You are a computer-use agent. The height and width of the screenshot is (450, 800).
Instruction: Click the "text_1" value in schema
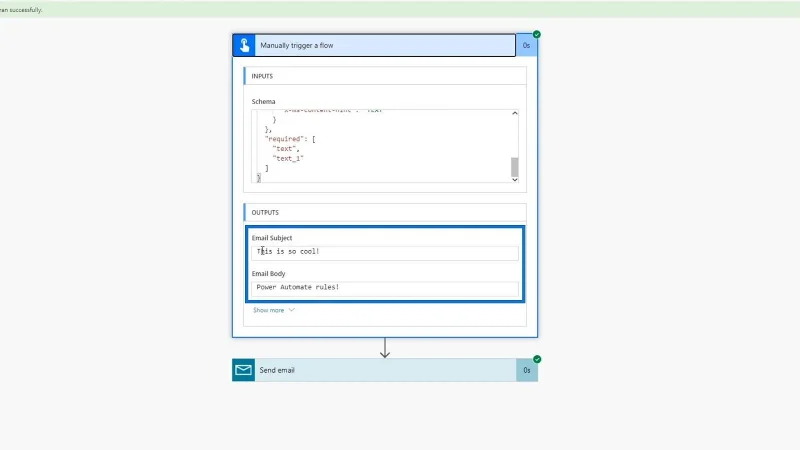(x=288, y=159)
